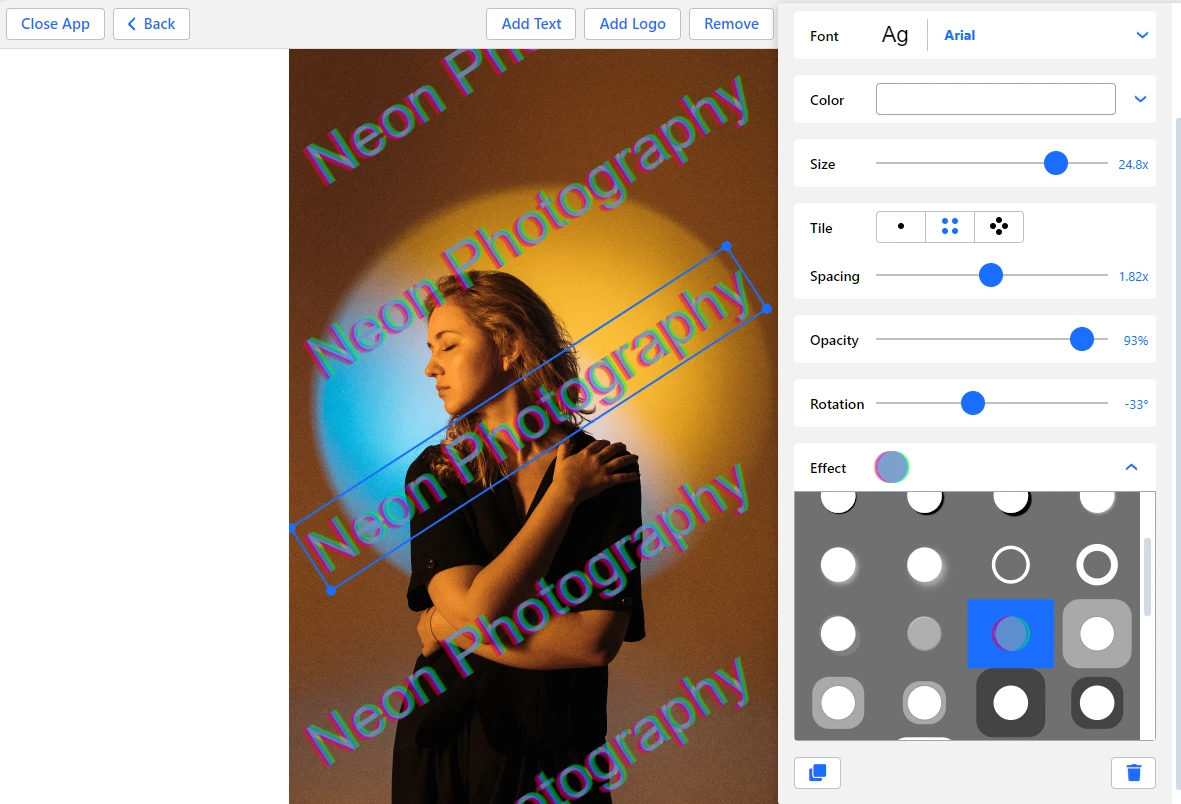Expand the Color options chevron
Image resolution: width=1181 pixels, height=804 pixels.
1140,99
